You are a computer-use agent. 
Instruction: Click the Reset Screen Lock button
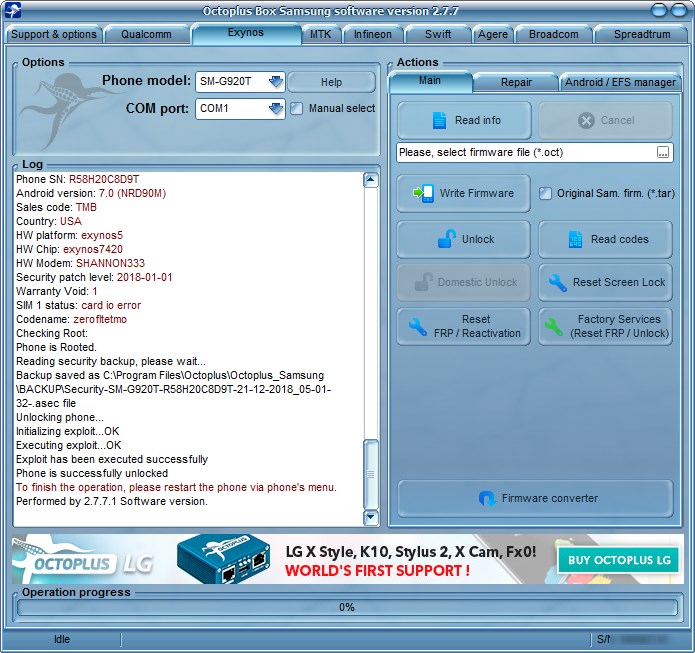(605, 282)
